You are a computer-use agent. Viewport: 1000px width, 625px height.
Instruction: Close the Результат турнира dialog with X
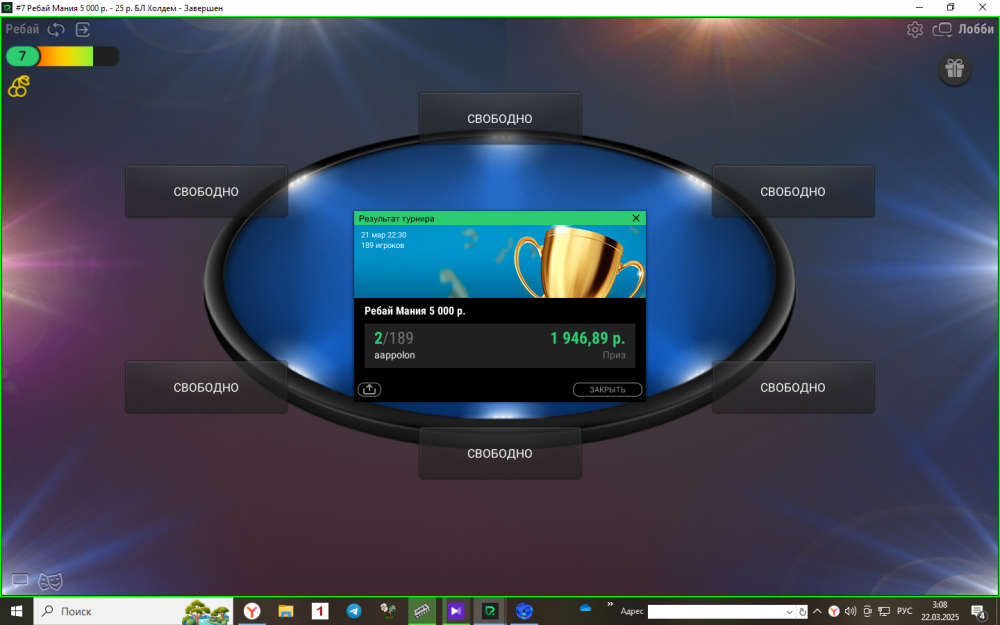pyautogui.click(x=636, y=217)
